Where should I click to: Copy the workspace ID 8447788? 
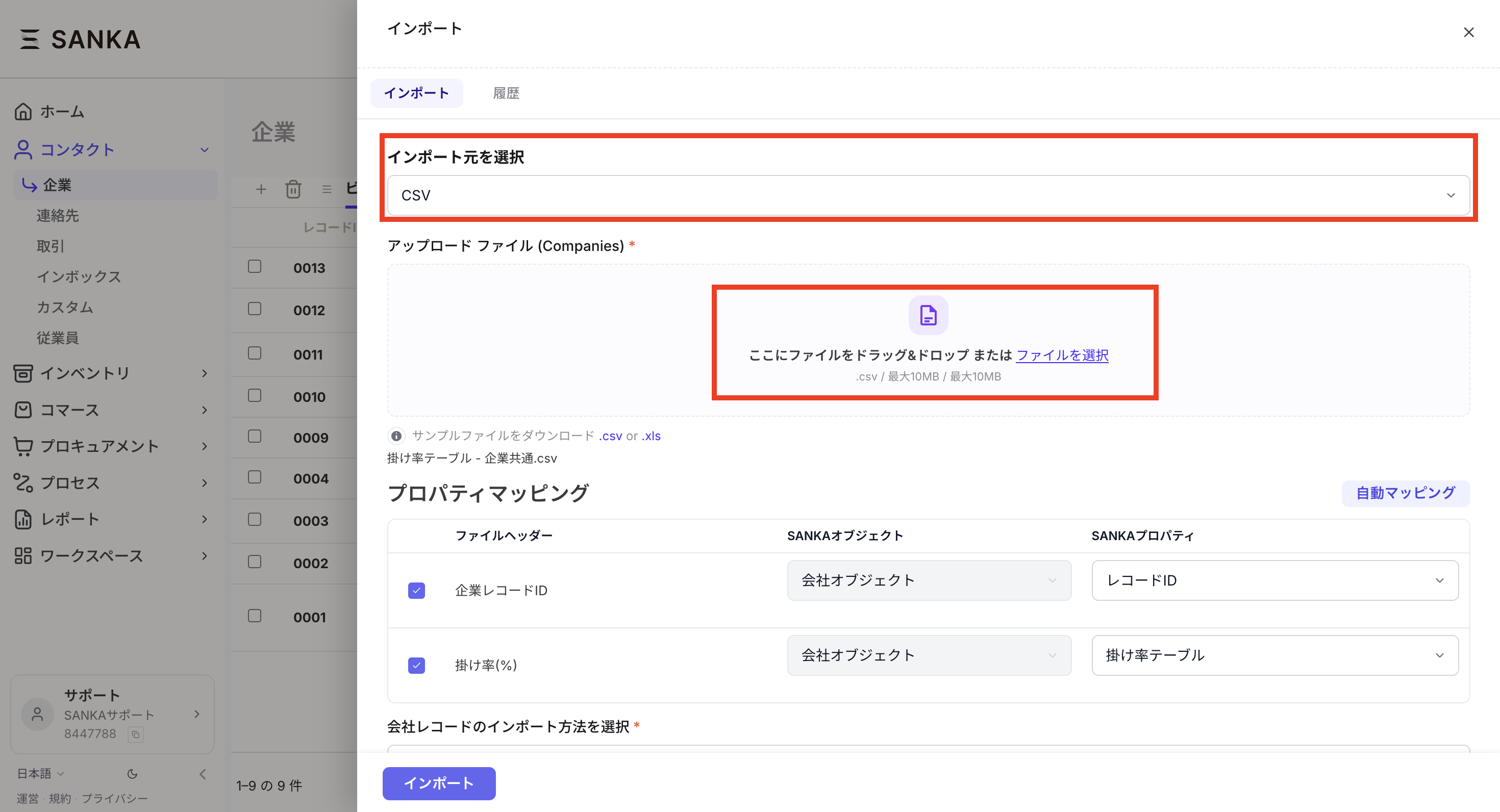pos(136,734)
